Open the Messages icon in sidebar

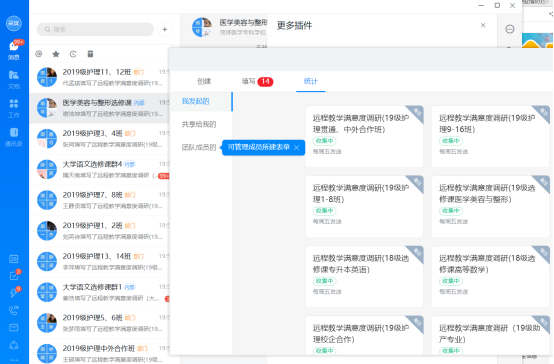click(x=14, y=49)
